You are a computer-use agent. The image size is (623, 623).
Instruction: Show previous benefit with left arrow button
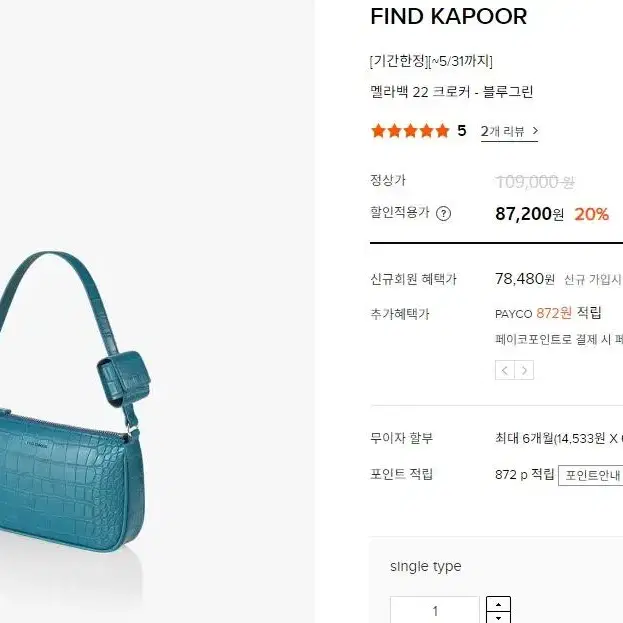[505, 370]
